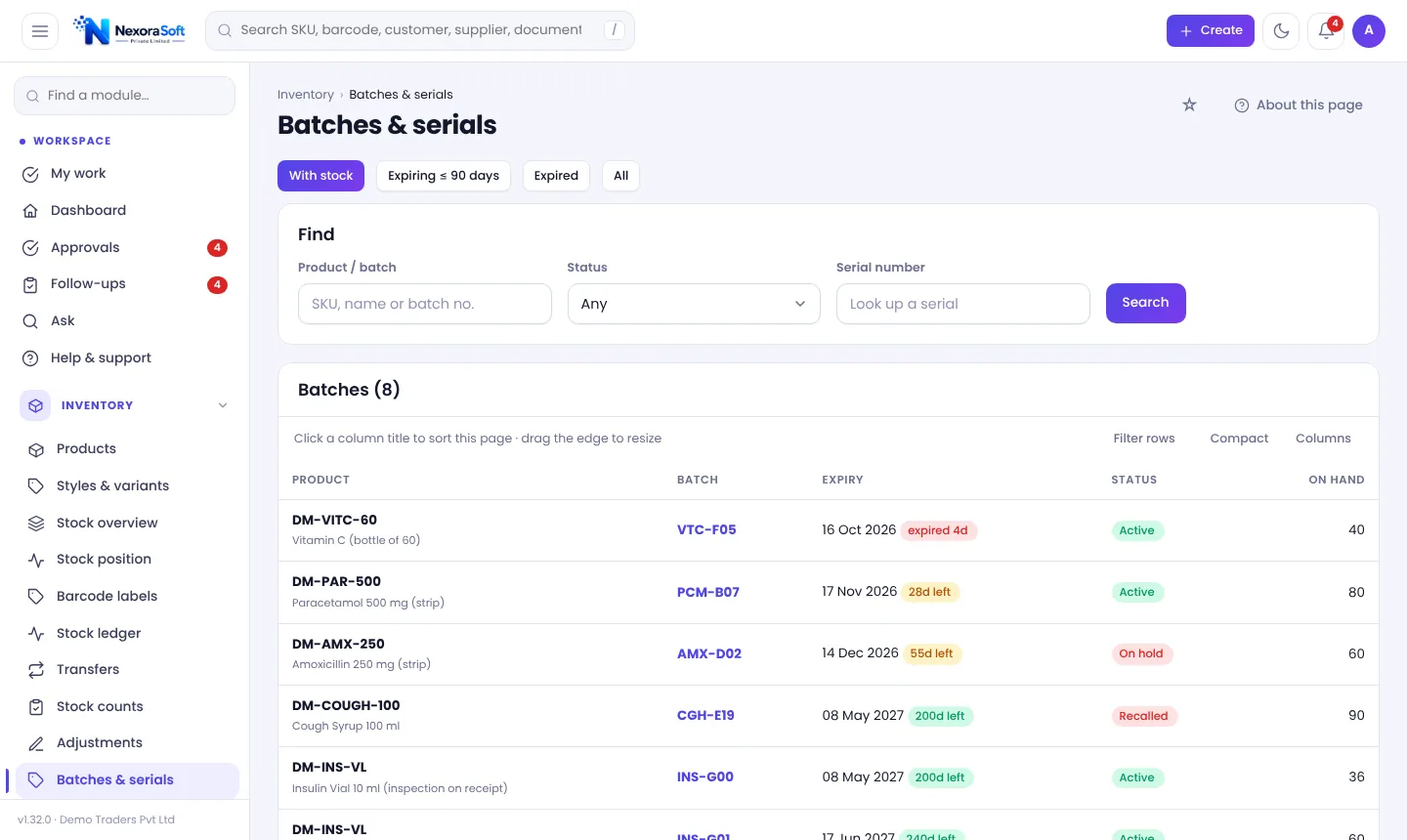Open Styles & variants

(x=127, y=486)
